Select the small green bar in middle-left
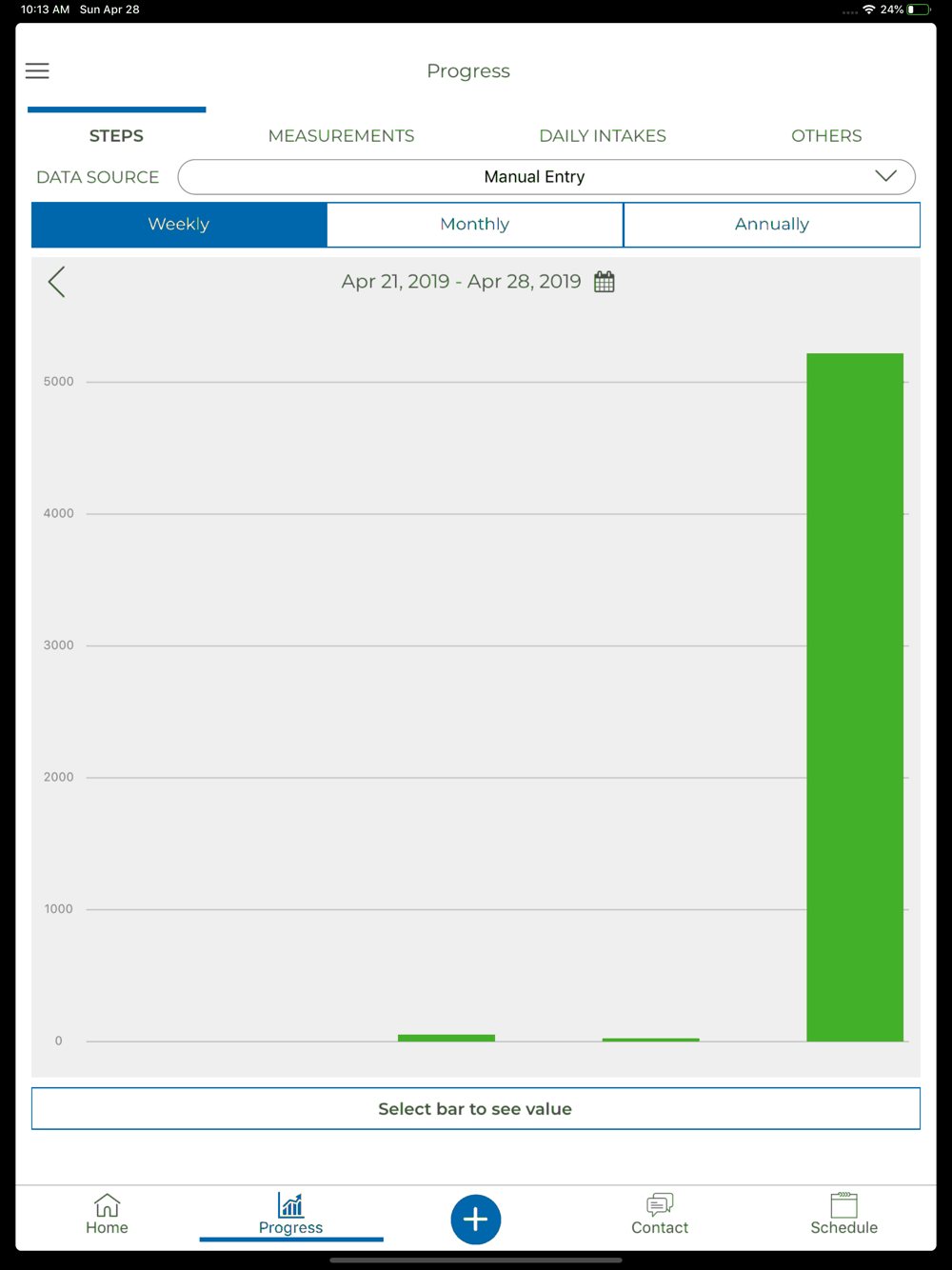The image size is (952, 1270). (446, 1038)
